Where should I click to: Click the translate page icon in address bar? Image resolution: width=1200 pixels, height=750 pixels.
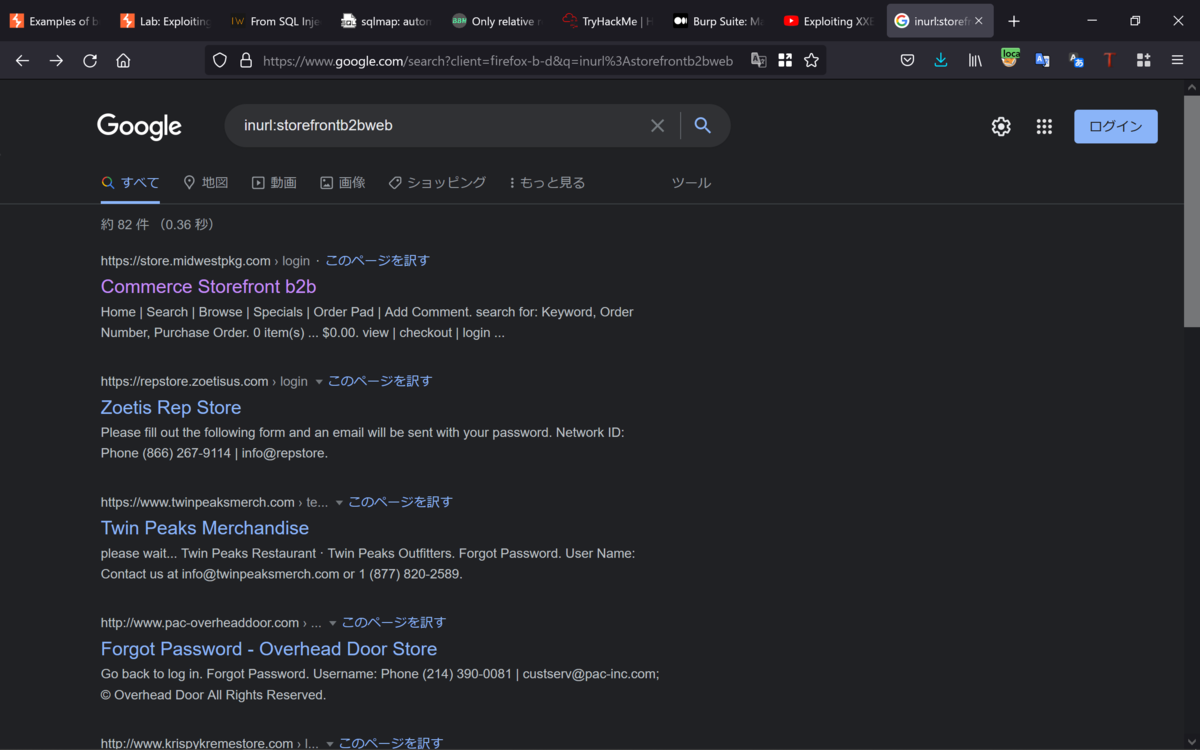tap(759, 61)
